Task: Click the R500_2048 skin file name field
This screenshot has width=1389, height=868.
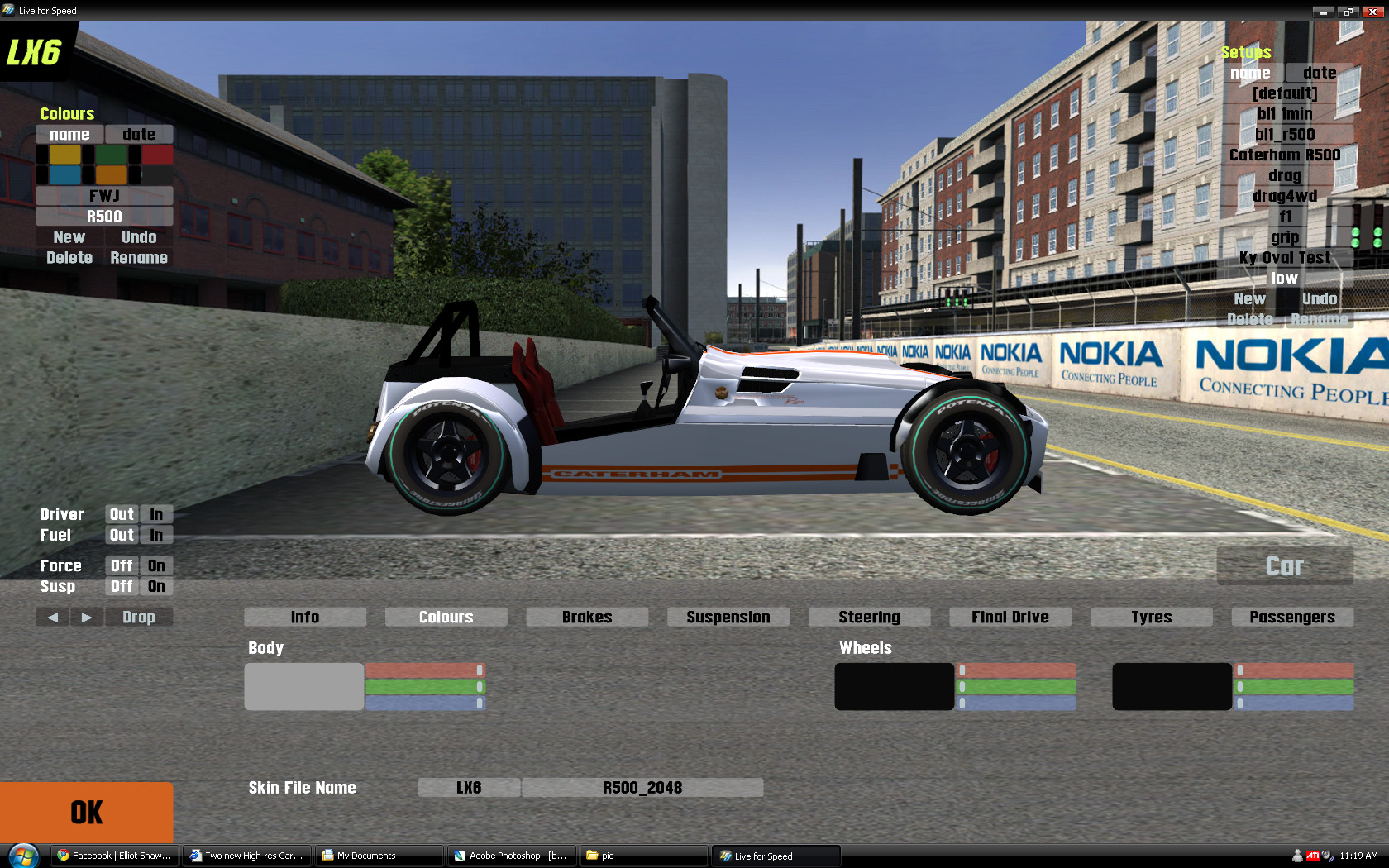Action: 642,788
